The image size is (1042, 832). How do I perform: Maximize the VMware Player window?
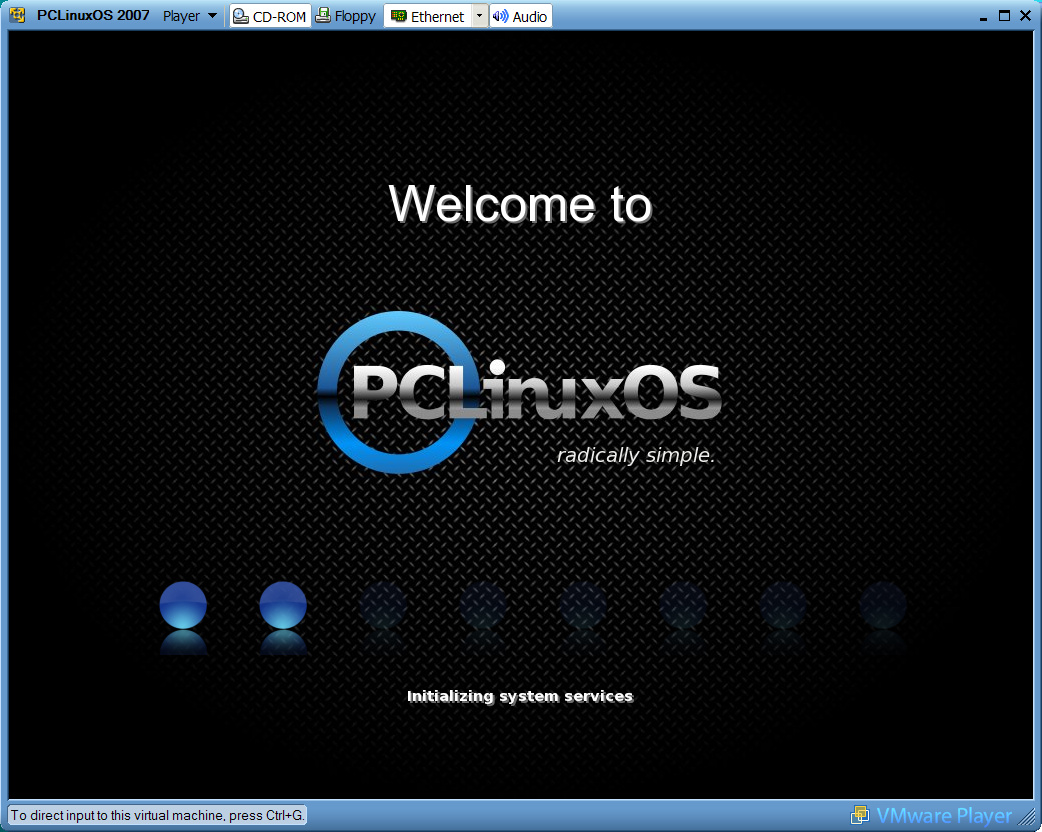1004,15
